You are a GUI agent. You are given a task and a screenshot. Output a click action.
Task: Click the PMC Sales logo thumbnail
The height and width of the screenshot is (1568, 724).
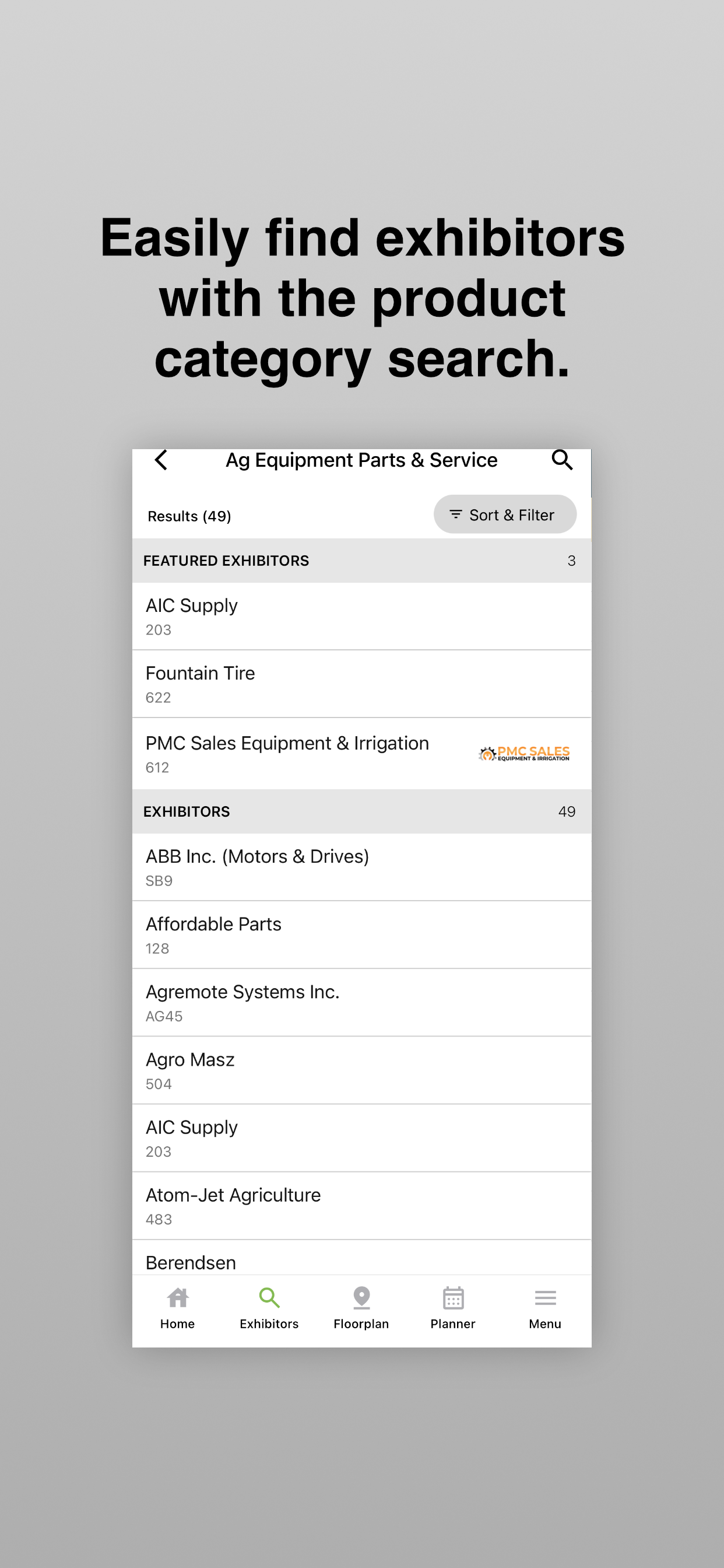click(524, 754)
